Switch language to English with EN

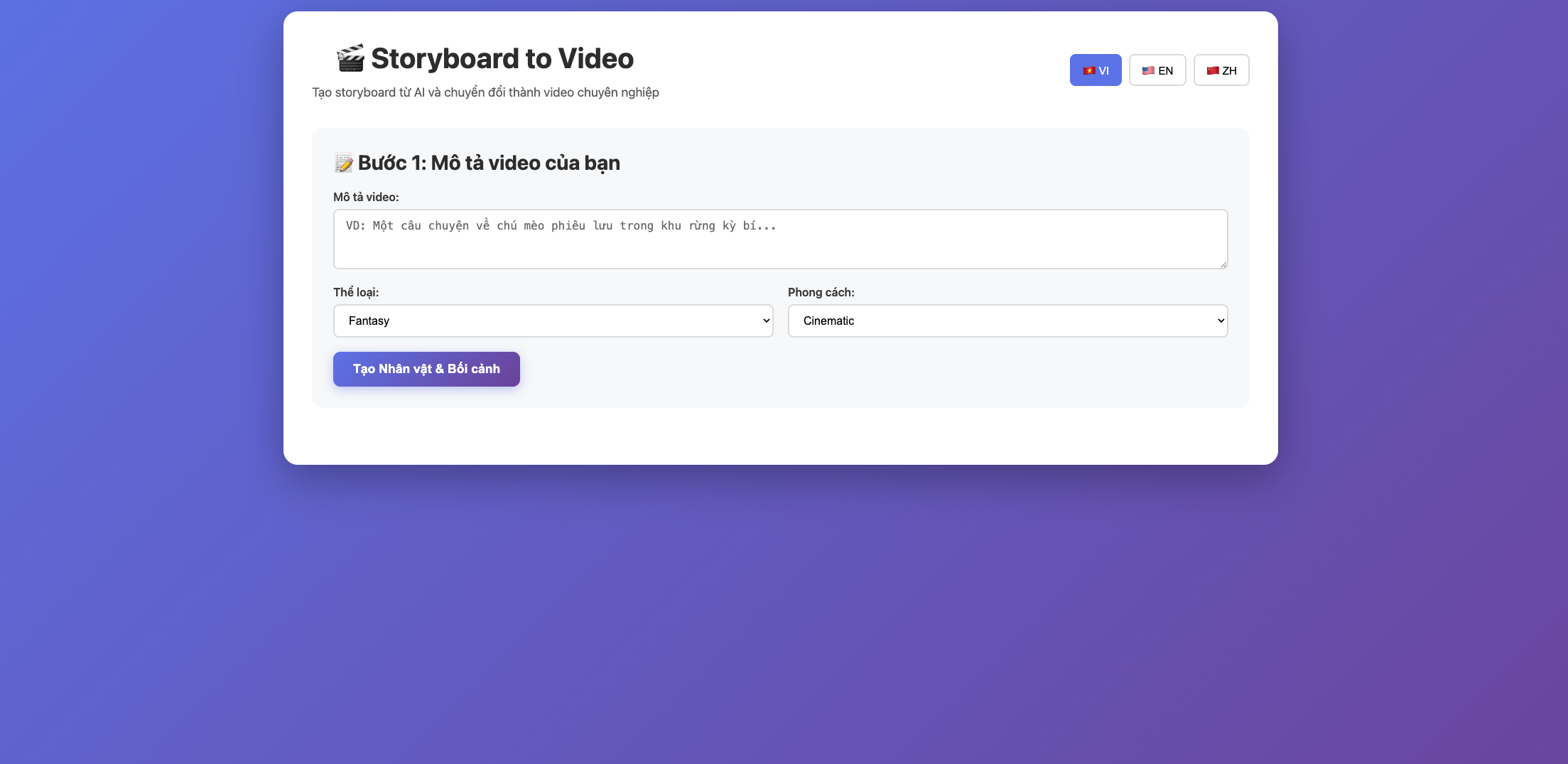click(x=1157, y=70)
